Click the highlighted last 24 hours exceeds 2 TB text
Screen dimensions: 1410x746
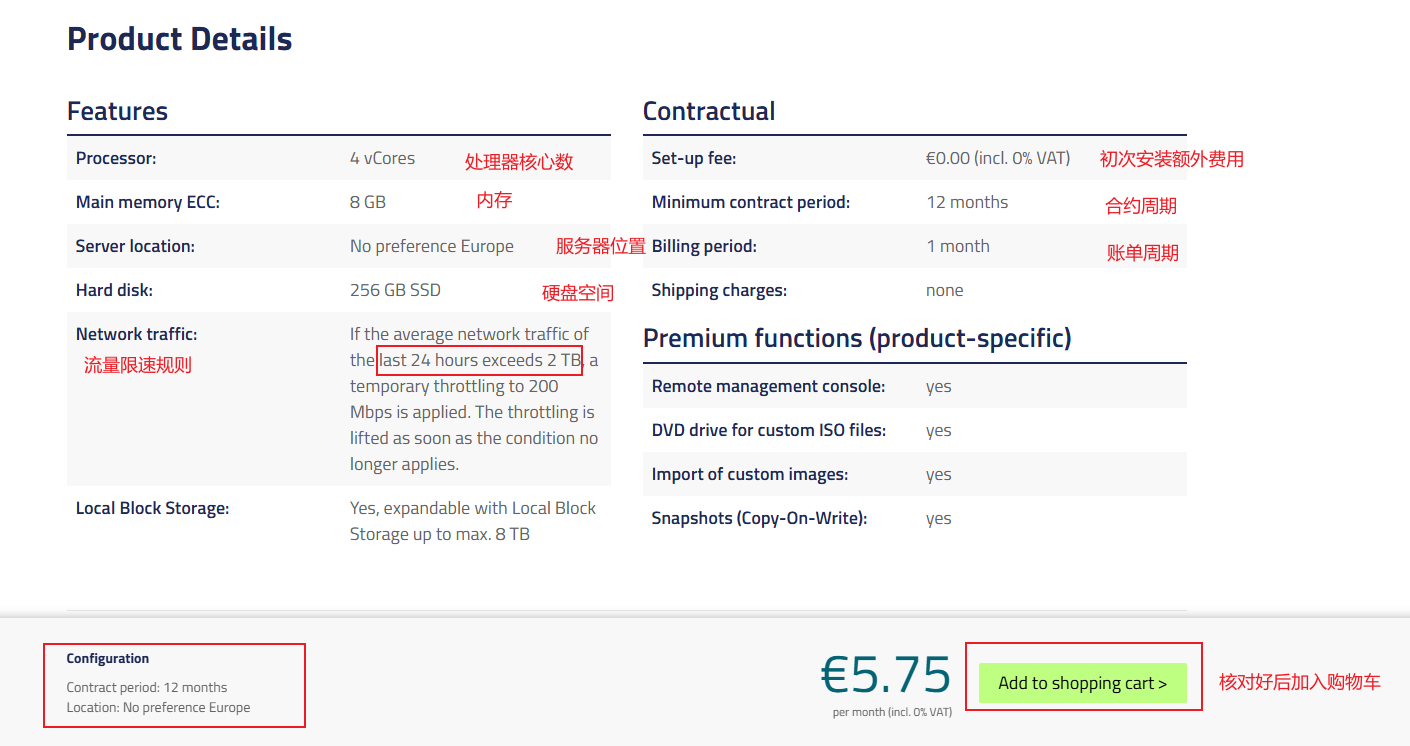click(480, 360)
